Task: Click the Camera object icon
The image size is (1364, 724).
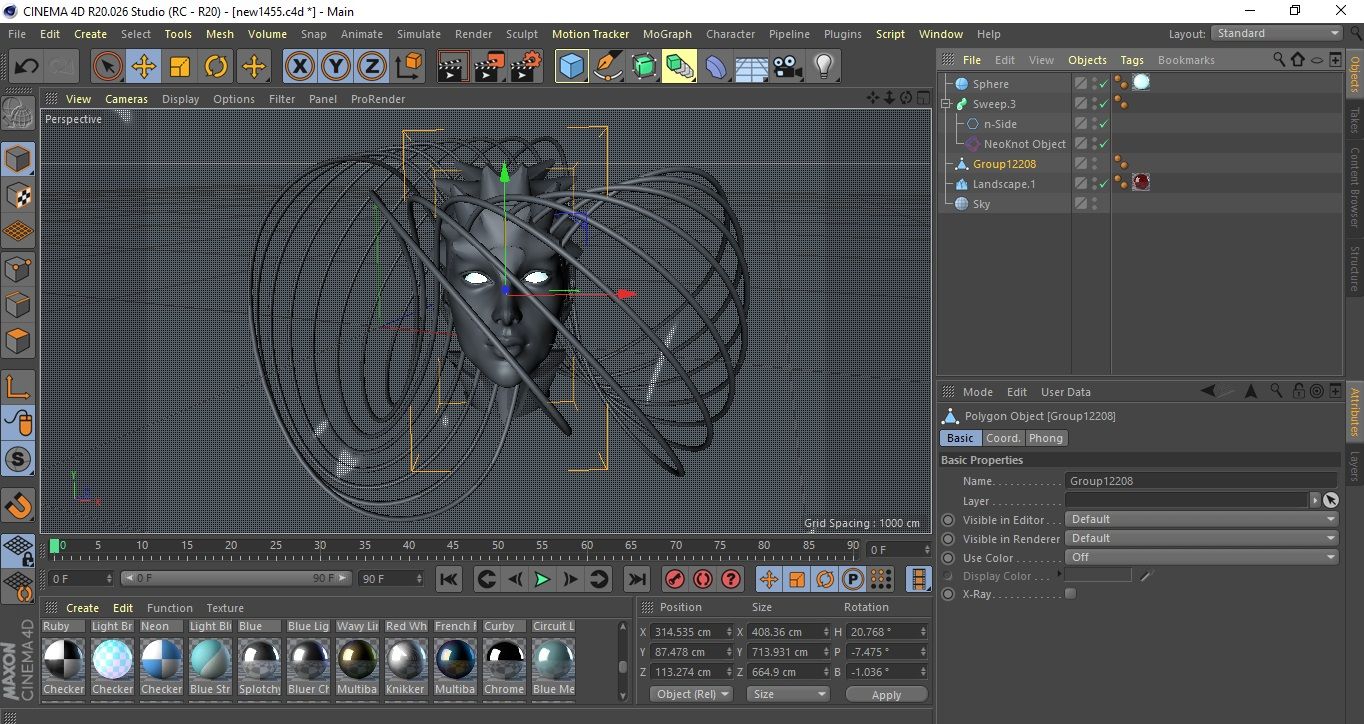Action: click(787, 67)
